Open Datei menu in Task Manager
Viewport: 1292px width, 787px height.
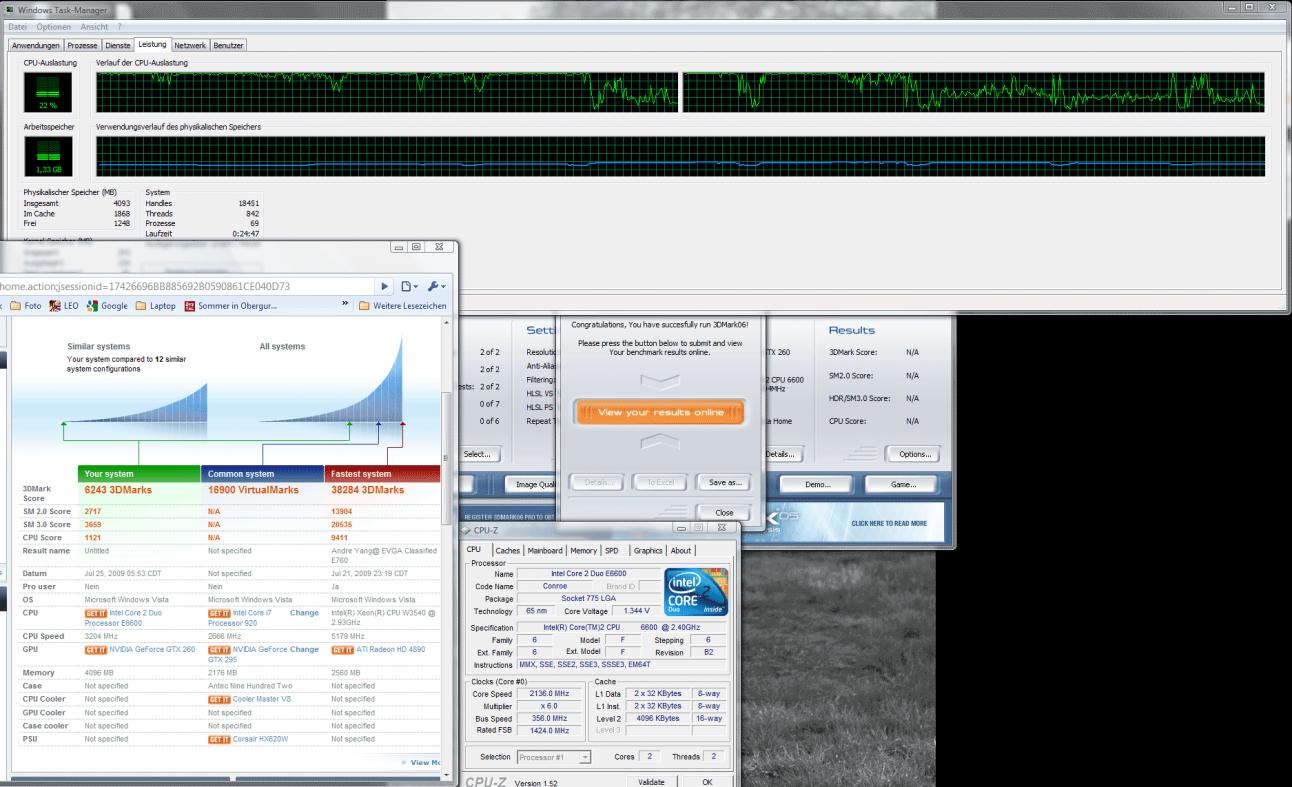tap(17, 25)
